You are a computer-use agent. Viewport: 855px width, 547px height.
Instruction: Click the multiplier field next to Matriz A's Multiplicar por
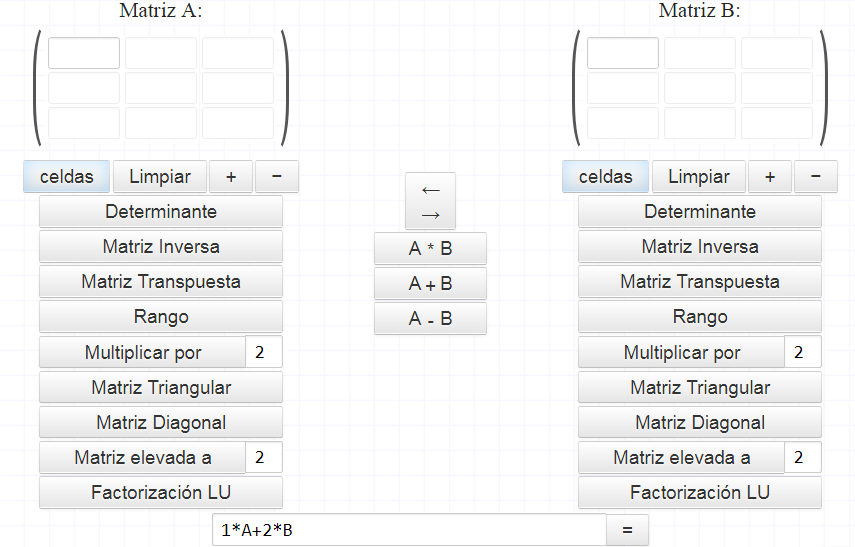[263, 352]
